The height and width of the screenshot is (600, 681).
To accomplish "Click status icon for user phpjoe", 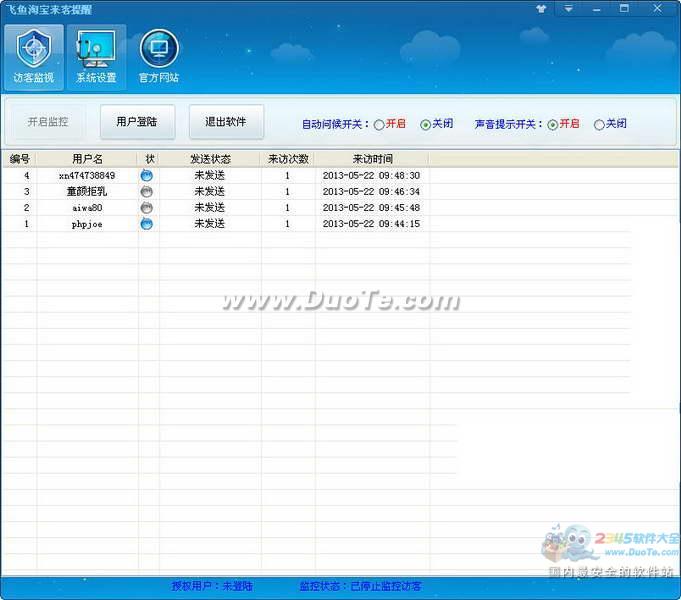I will point(147,224).
